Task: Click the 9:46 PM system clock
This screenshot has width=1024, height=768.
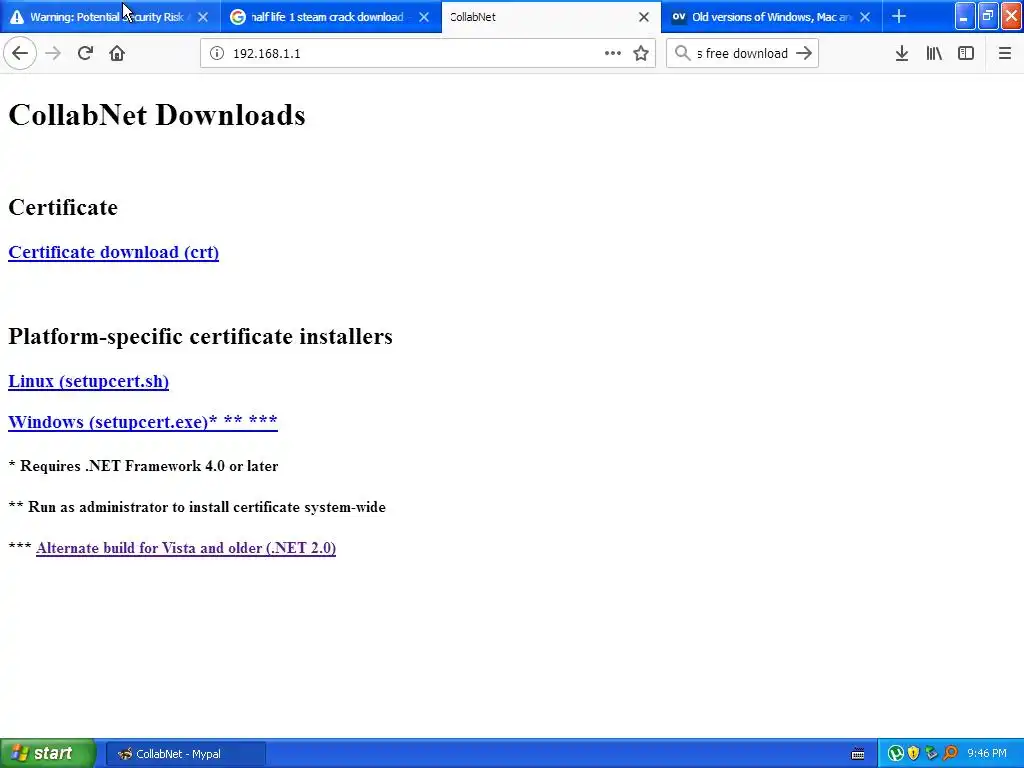Action: (x=987, y=754)
